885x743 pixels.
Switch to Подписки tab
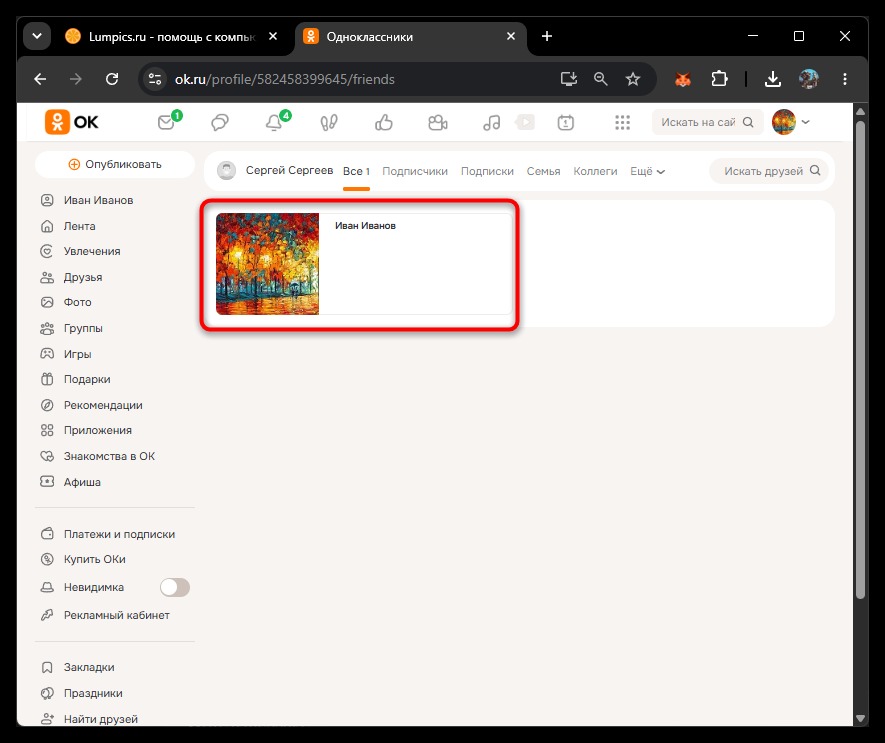pos(487,171)
